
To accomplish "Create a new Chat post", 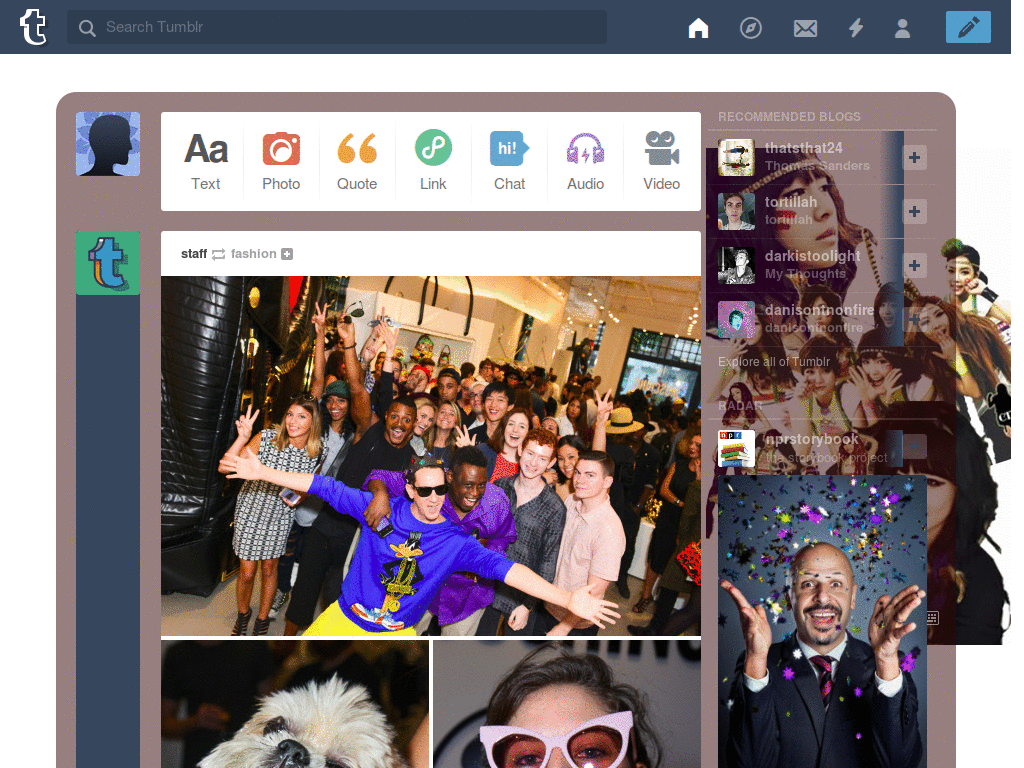I will point(509,161).
